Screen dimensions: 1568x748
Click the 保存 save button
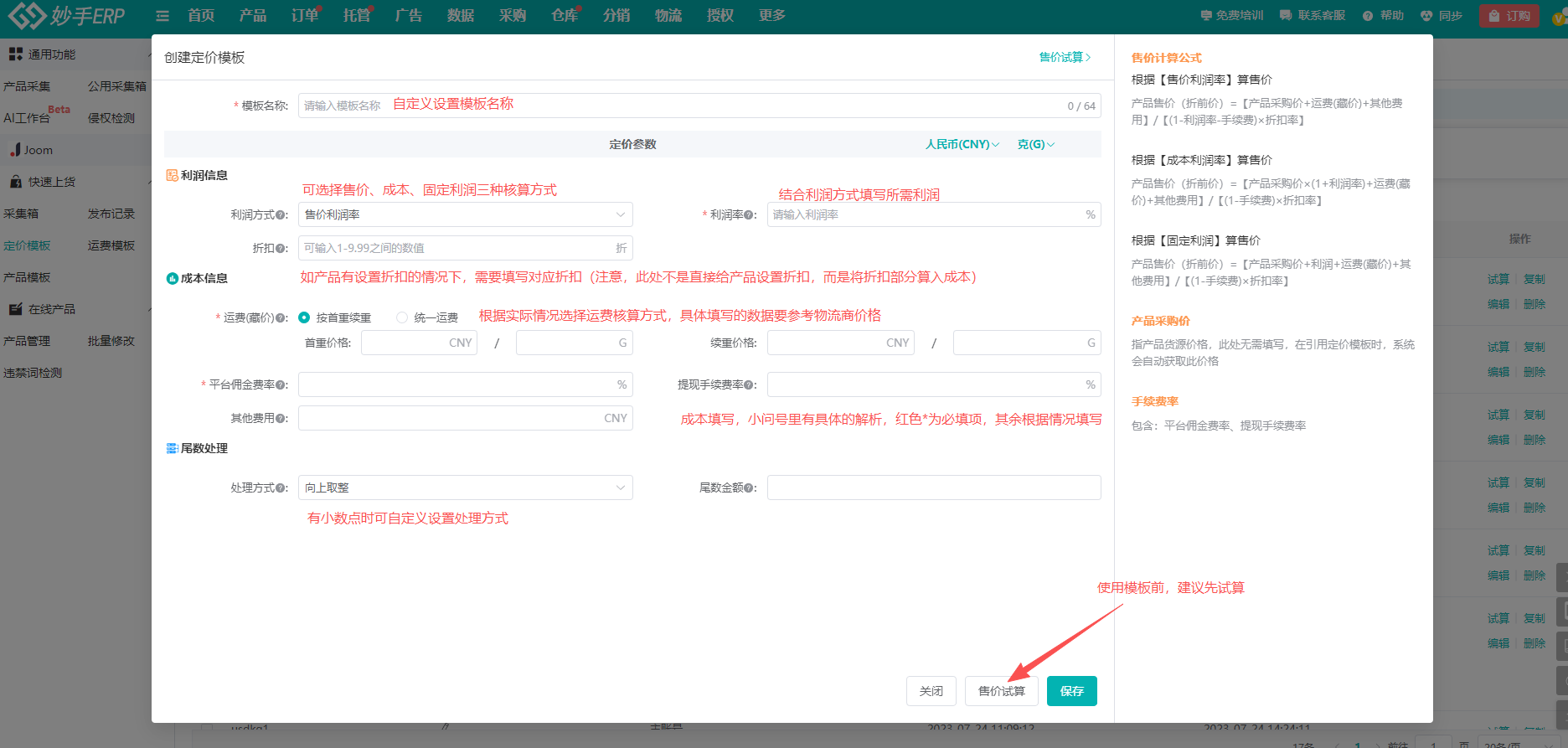1071,691
